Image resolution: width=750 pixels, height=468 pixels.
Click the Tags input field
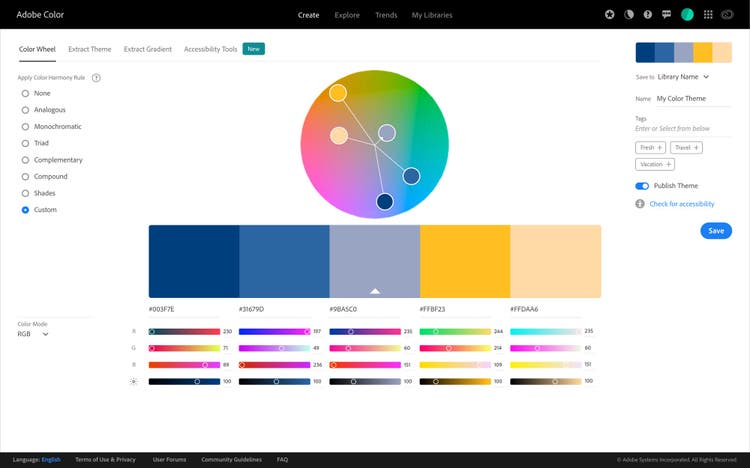click(x=683, y=128)
